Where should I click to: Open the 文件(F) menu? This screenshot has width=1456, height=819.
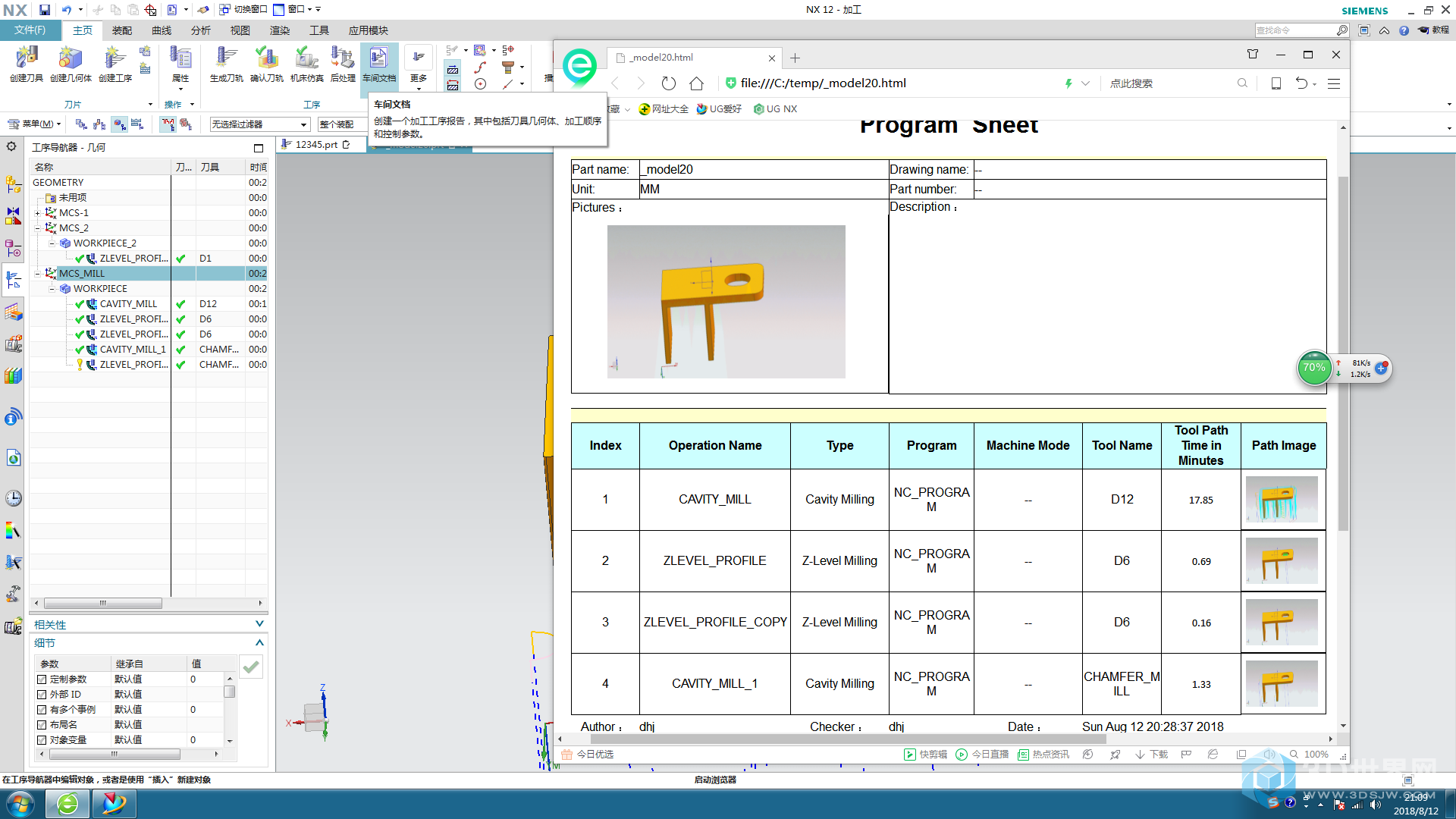pos(30,30)
